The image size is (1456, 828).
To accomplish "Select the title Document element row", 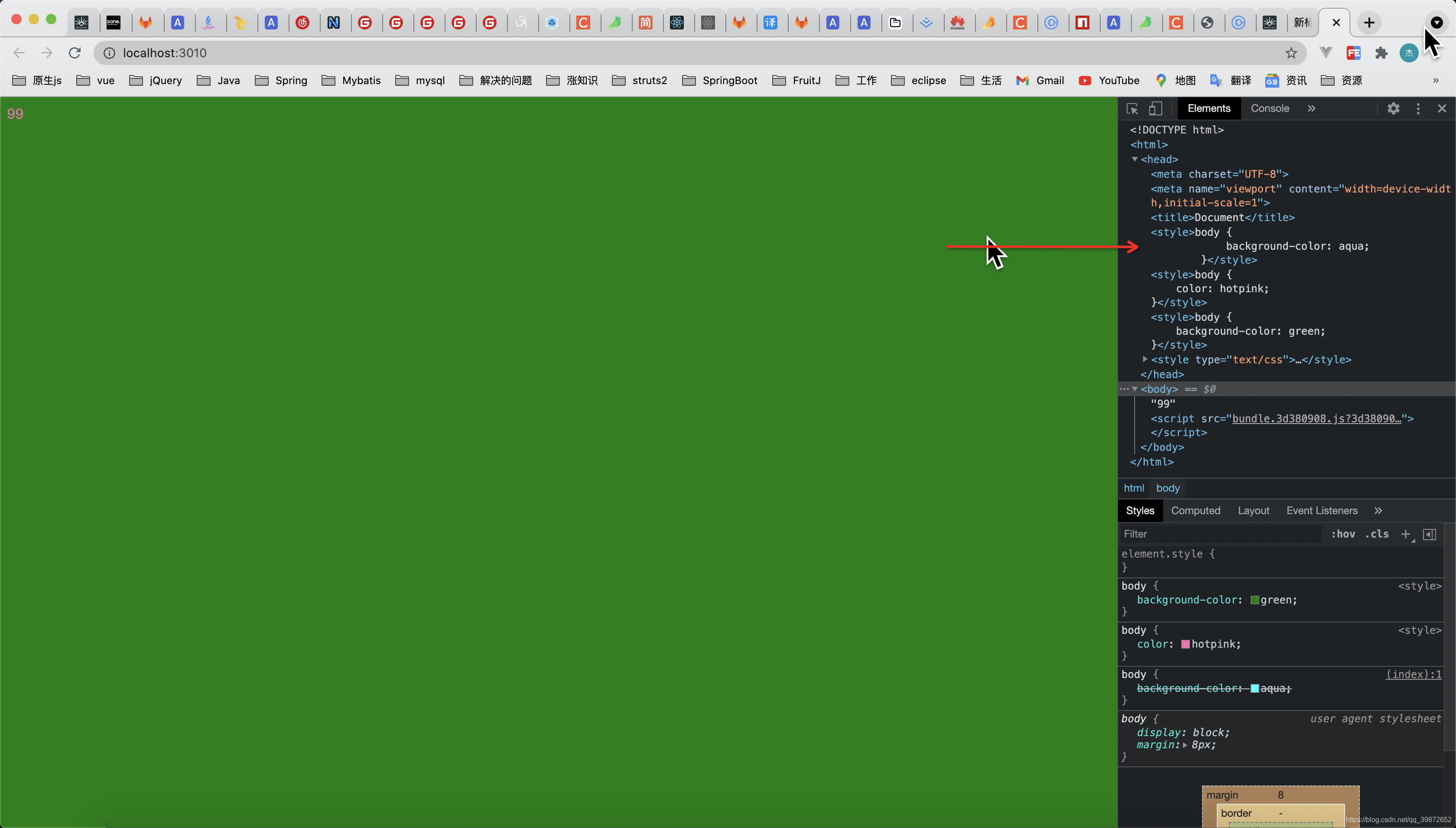I will tap(1222, 217).
